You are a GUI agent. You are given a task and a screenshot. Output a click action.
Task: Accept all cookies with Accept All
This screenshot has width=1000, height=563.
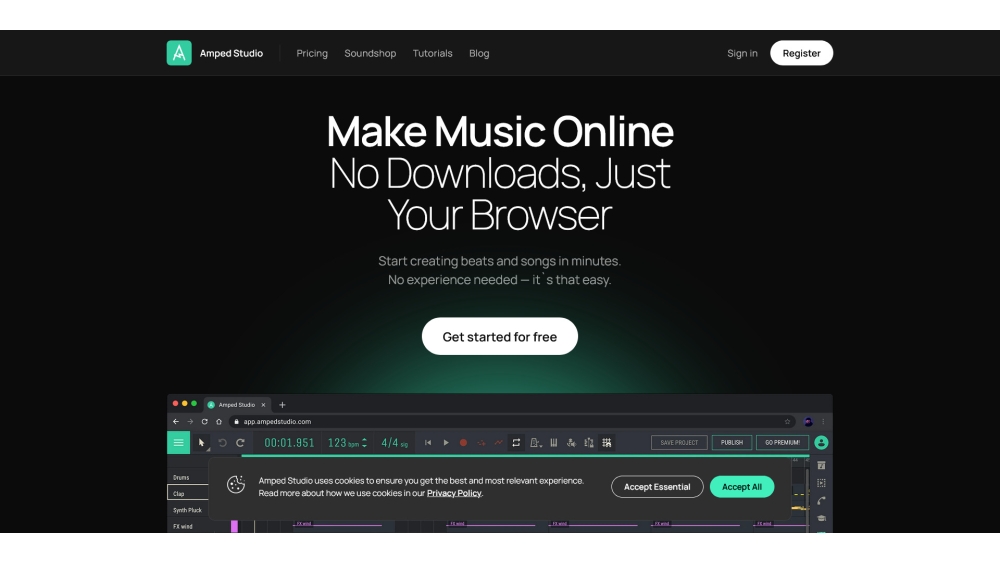coord(742,487)
